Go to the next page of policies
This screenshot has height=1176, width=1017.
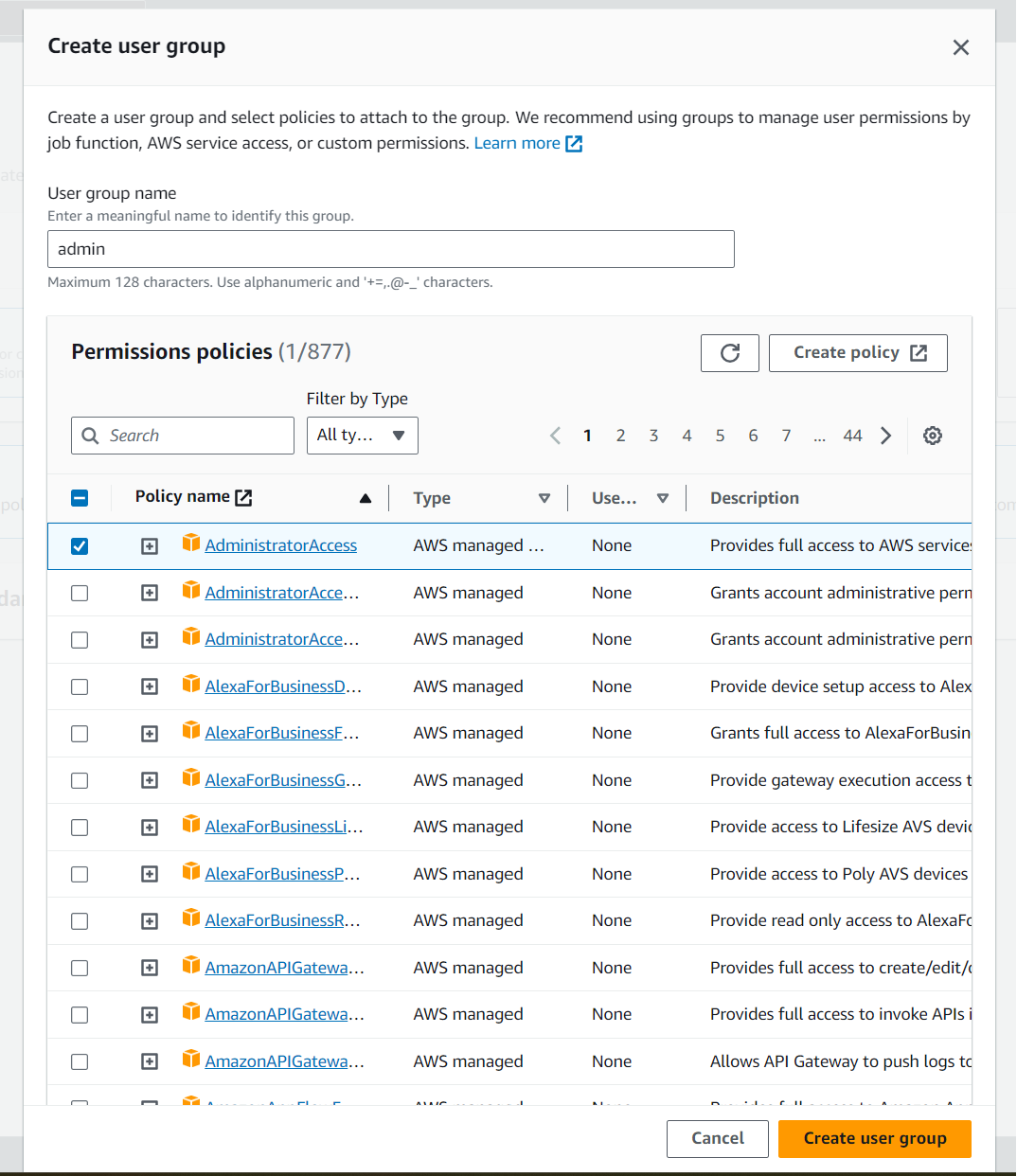(x=886, y=436)
